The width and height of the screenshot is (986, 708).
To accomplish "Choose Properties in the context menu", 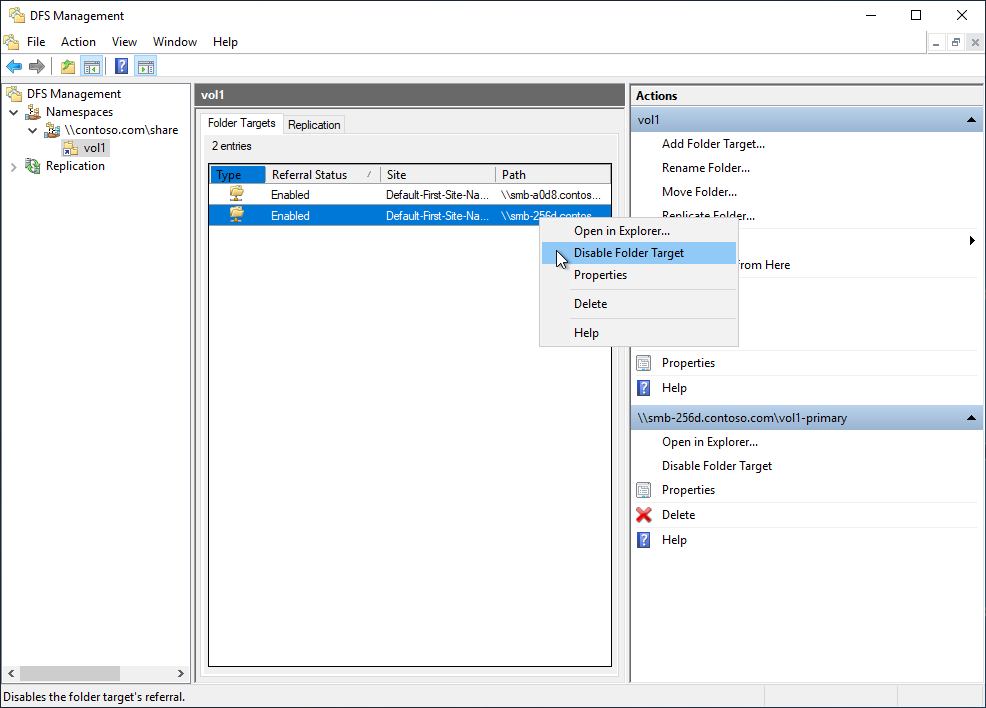I will pos(639,275).
